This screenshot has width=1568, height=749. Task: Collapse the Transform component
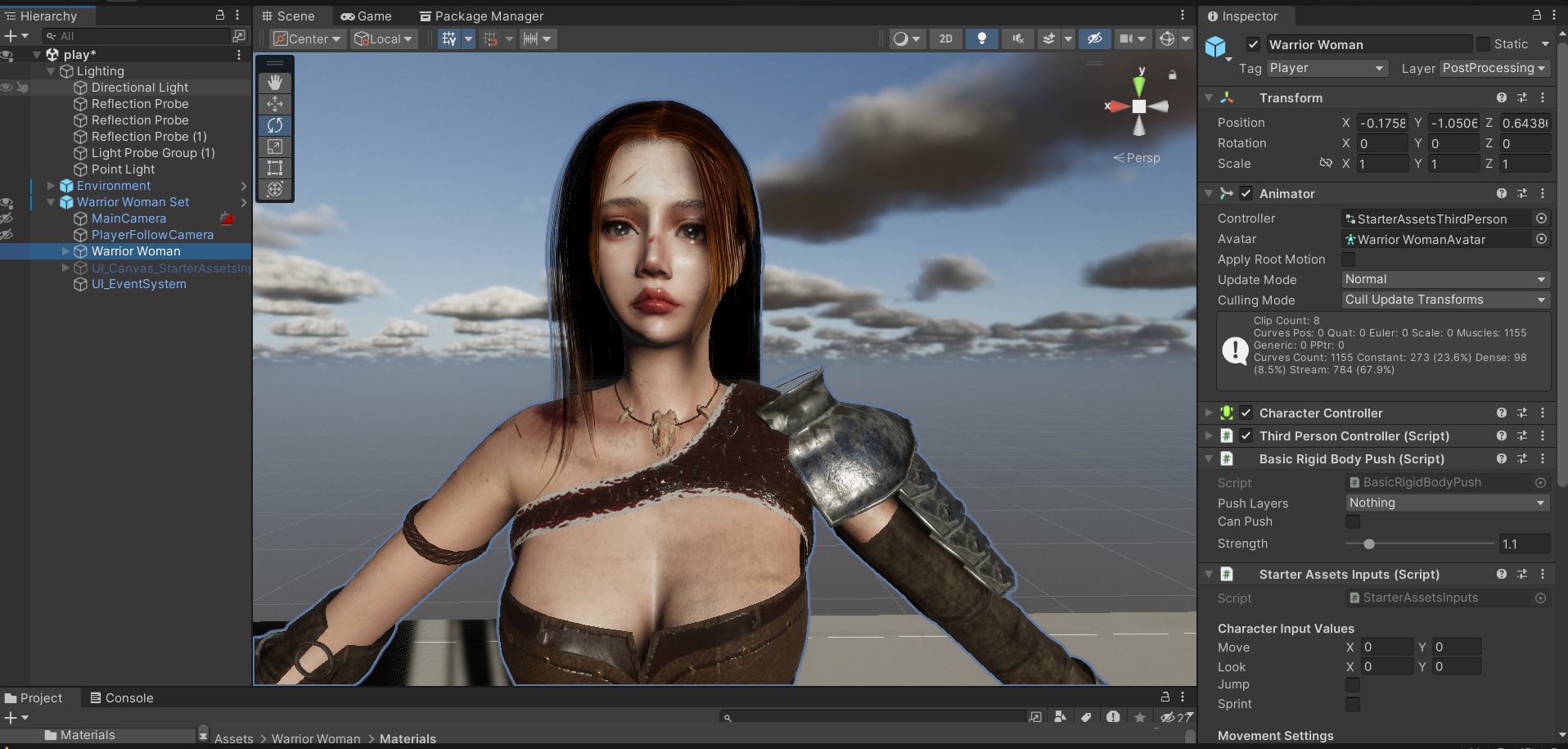[x=1209, y=97]
